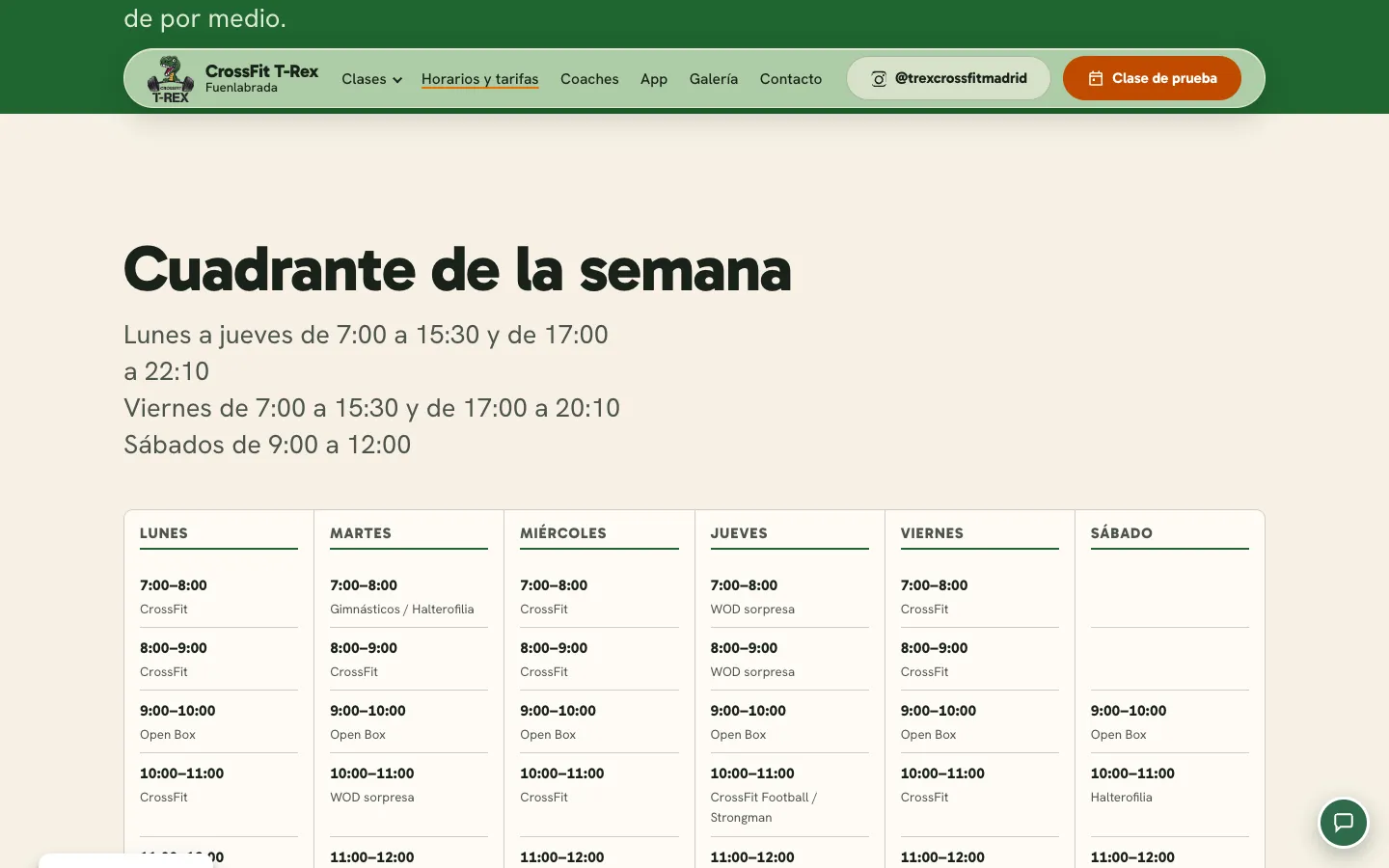Screen dimensions: 1389x868
Task: Click Sábado 9:00–10:00 Open Box slot
Action: pyautogui.click(x=1170, y=722)
